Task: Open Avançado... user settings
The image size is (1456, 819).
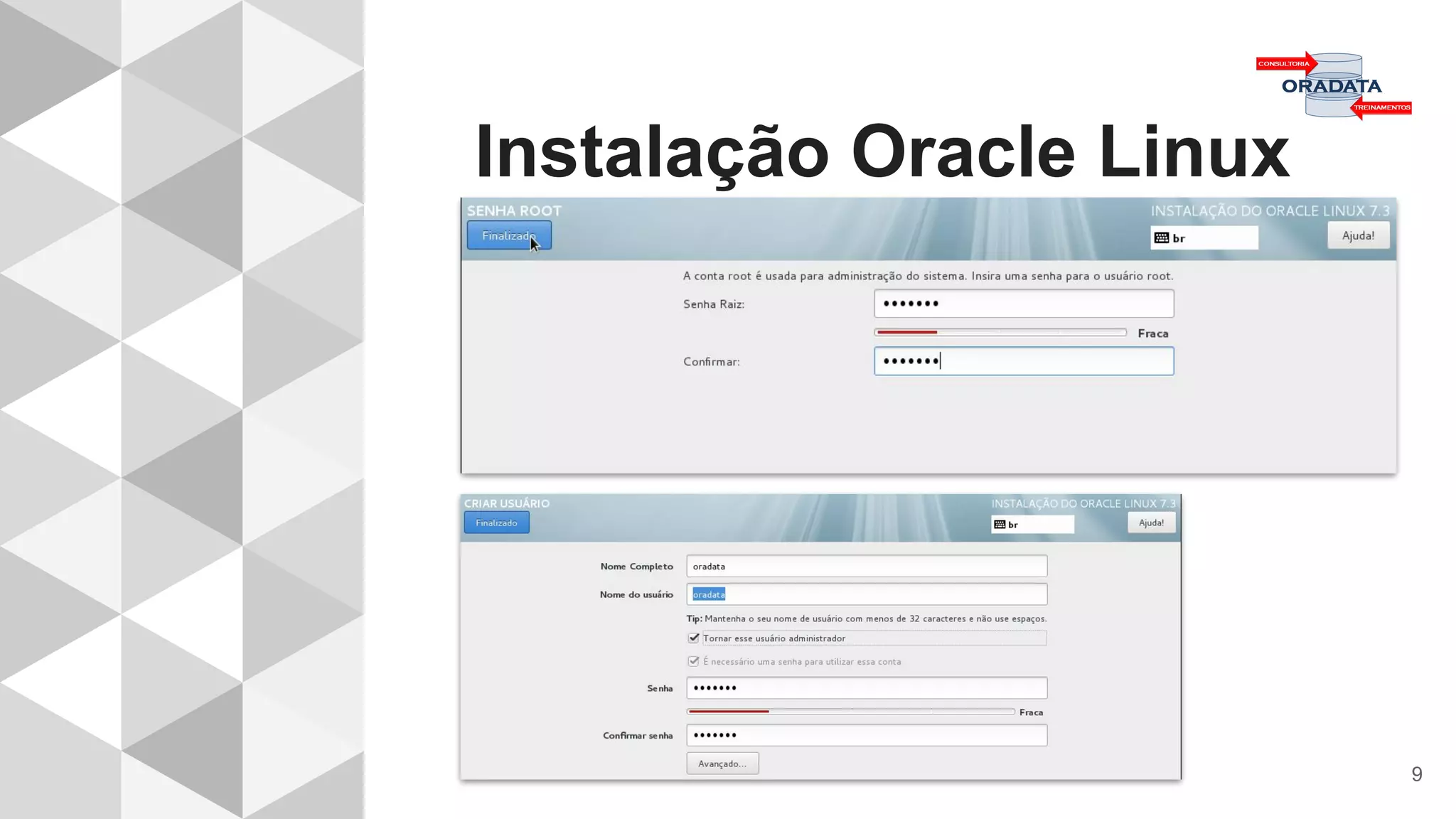Action: click(x=722, y=764)
